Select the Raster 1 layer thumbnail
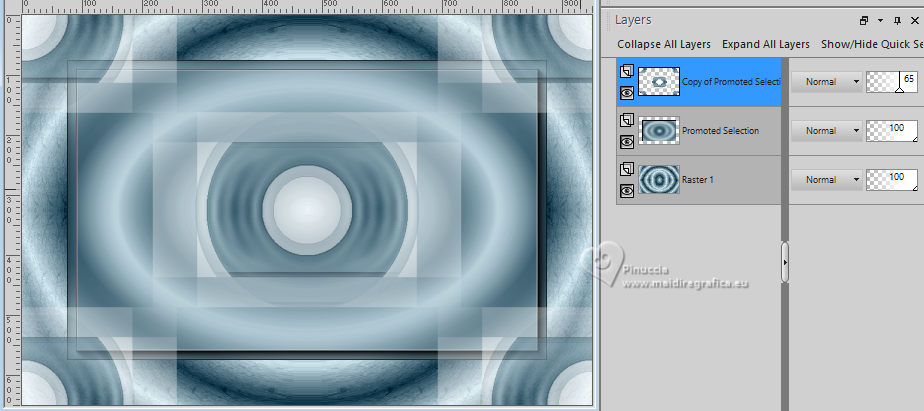 pos(659,180)
